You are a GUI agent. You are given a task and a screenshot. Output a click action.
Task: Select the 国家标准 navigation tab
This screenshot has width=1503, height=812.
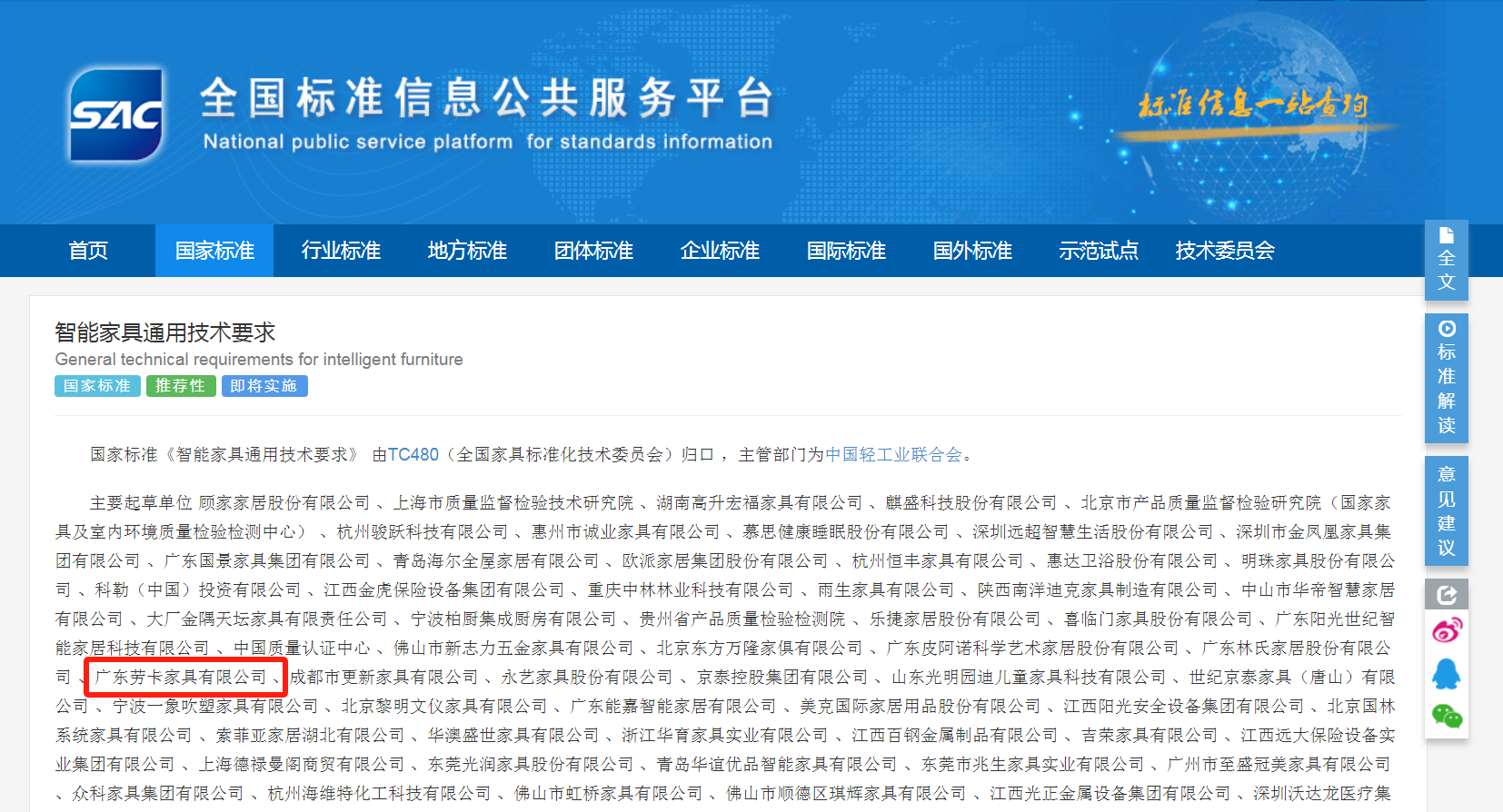[x=214, y=251]
